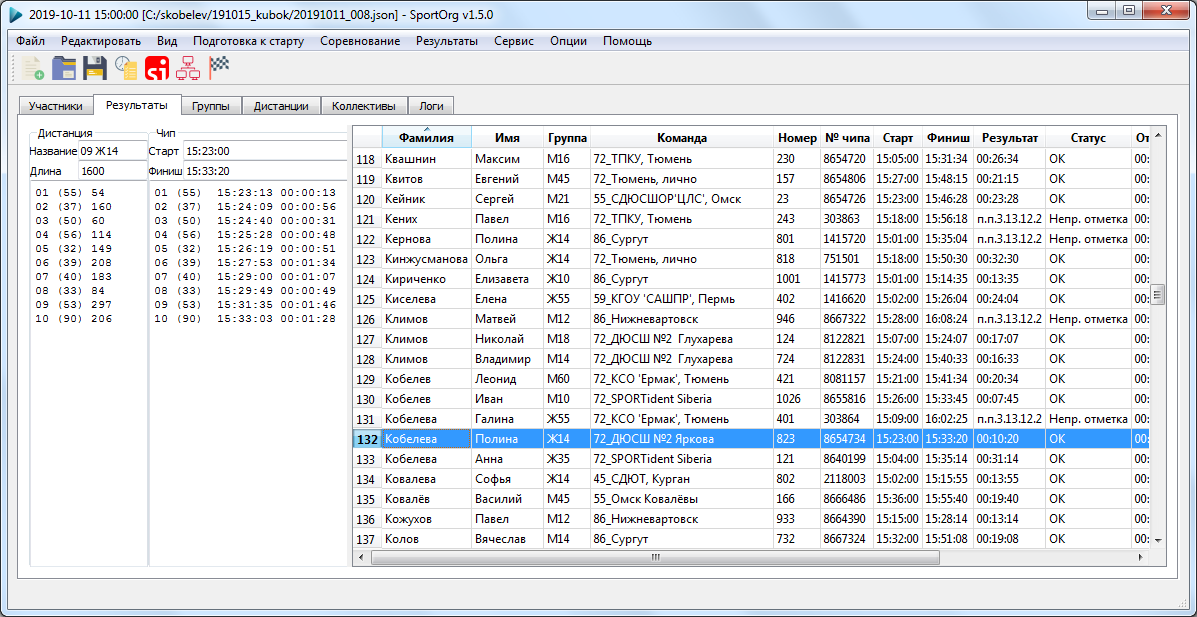Click the name cell Елизавета

coord(508,279)
